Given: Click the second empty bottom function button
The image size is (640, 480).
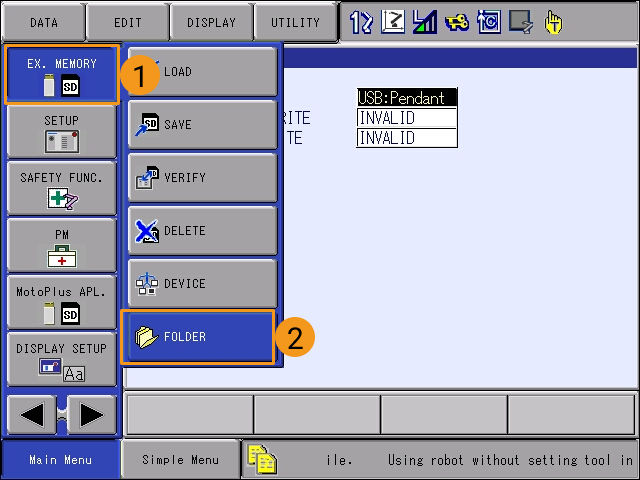Looking at the screenshot, I should click(x=317, y=415).
